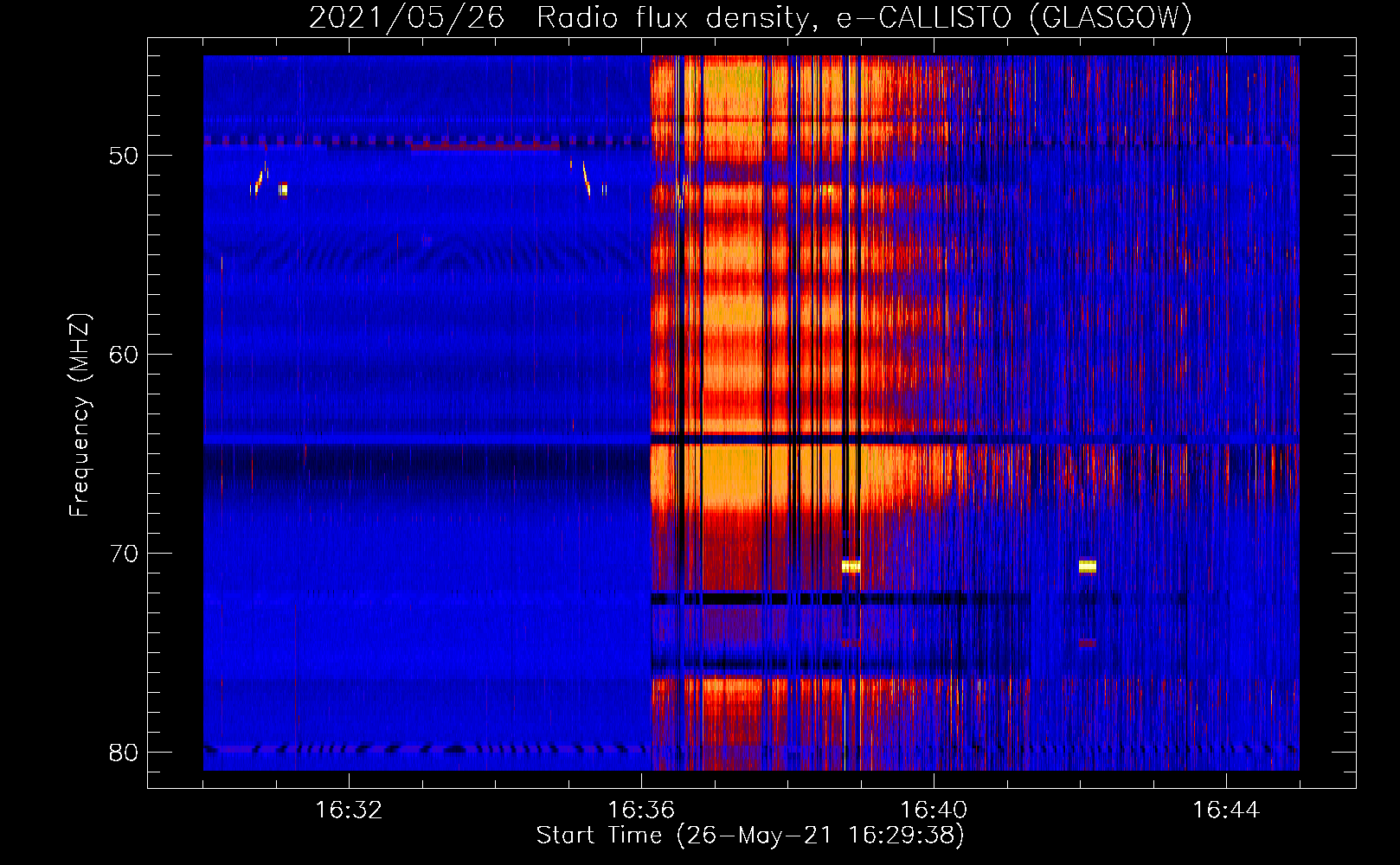Click the 50 frequency tick label
This screenshot has width=1400, height=865.
tap(125, 156)
